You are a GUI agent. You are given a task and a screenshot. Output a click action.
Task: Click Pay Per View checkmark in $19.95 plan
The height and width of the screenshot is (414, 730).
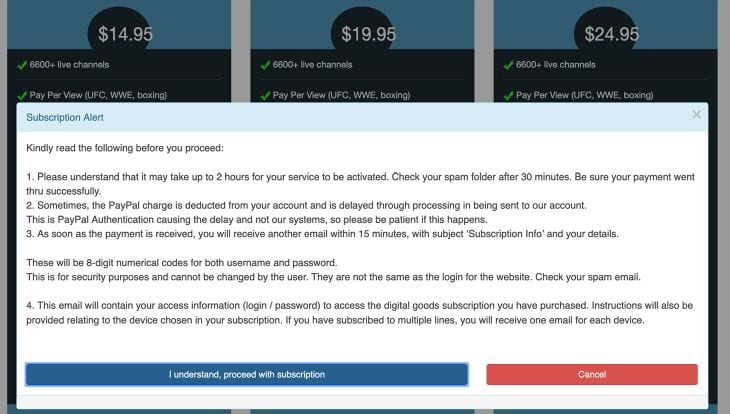265,95
